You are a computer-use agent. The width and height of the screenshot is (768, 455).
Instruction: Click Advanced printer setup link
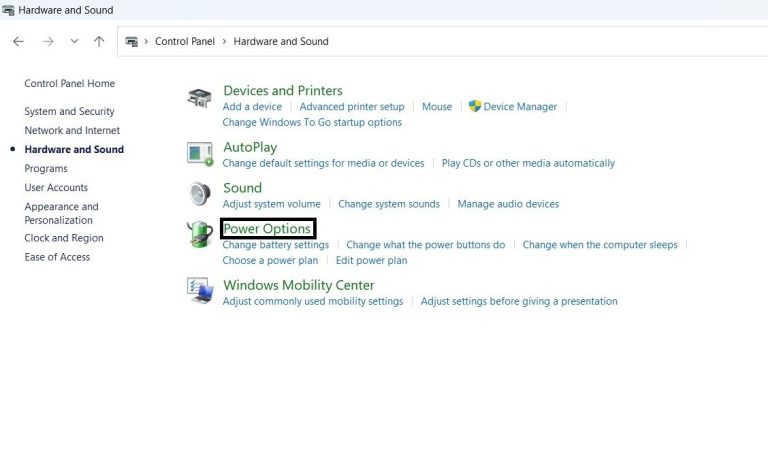[x=352, y=107]
